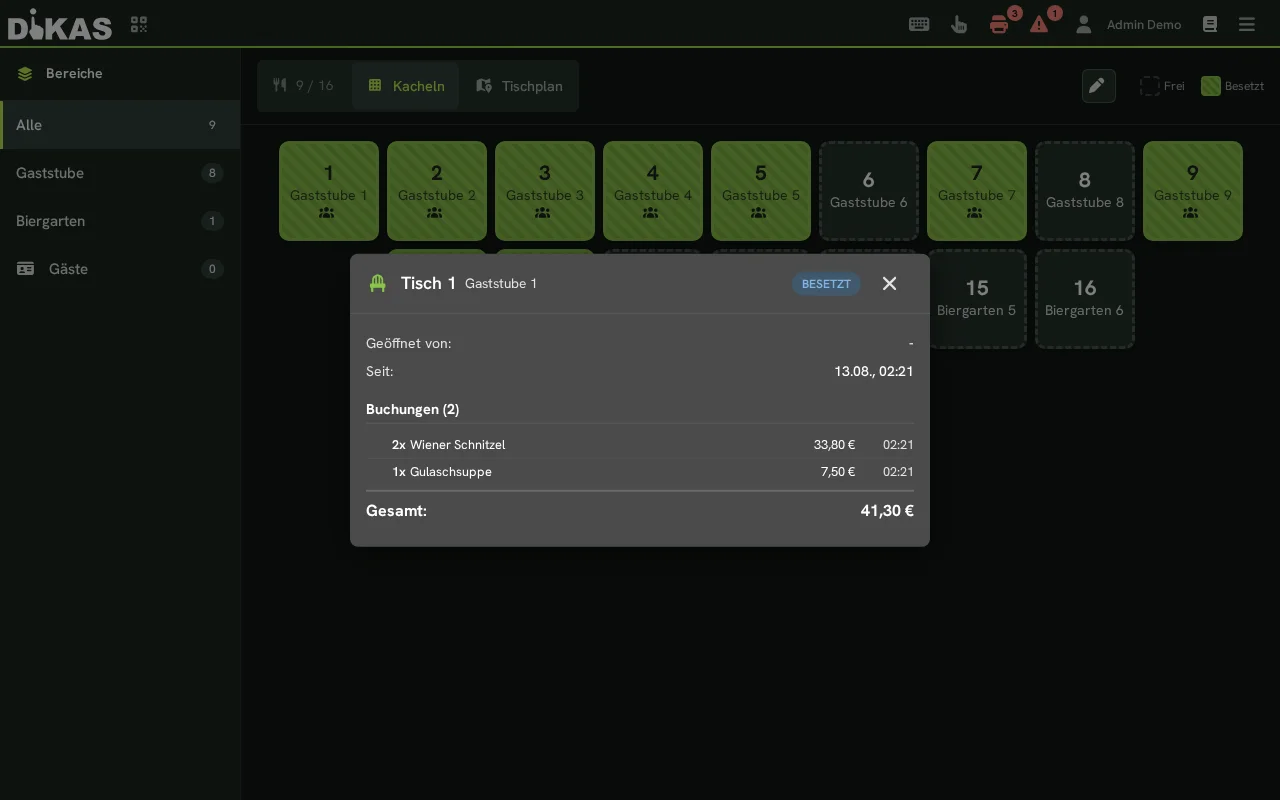Open the on-screen keyboard icon
This screenshot has width=1280, height=800.
click(x=919, y=24)
